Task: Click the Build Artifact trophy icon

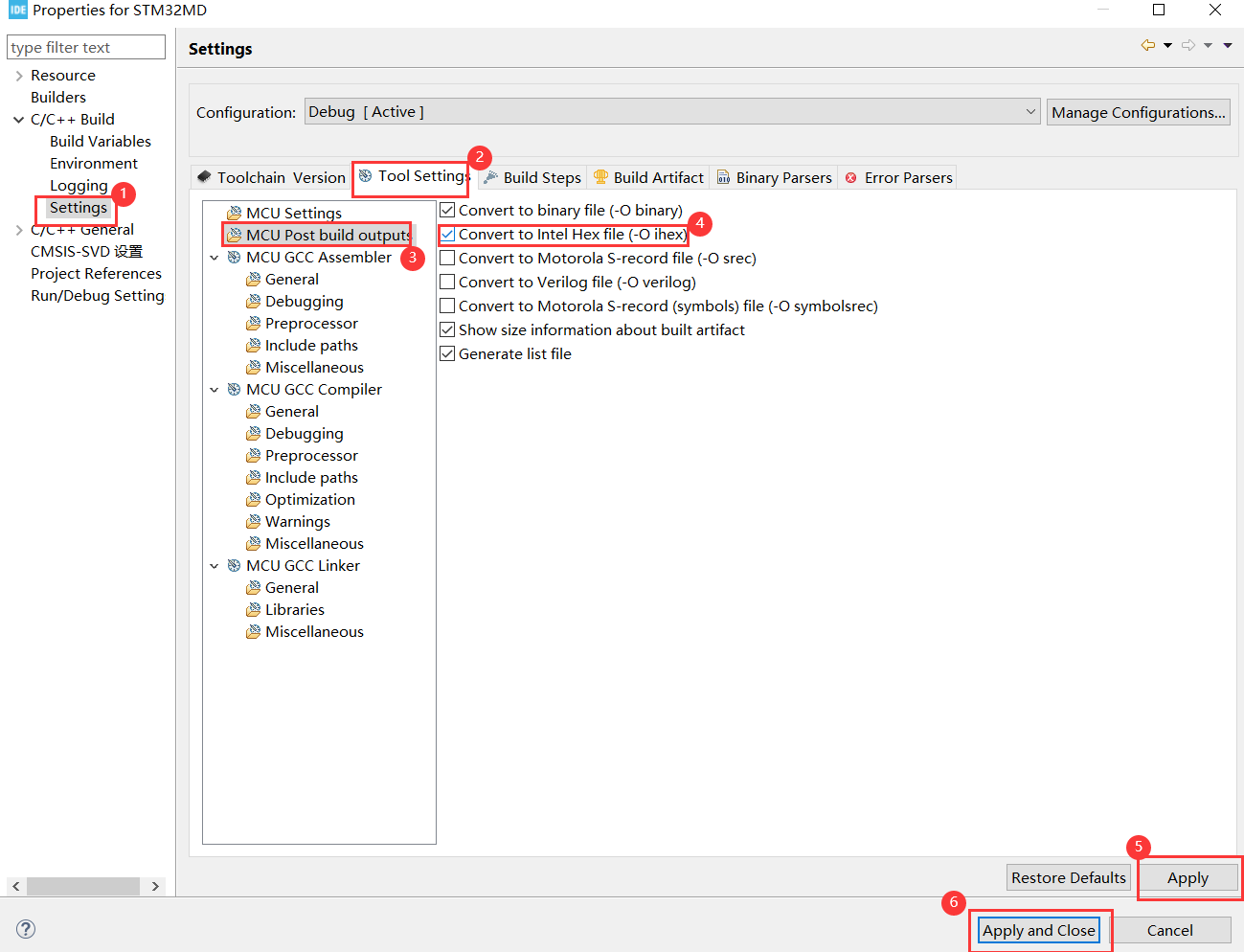Action: 600,177
